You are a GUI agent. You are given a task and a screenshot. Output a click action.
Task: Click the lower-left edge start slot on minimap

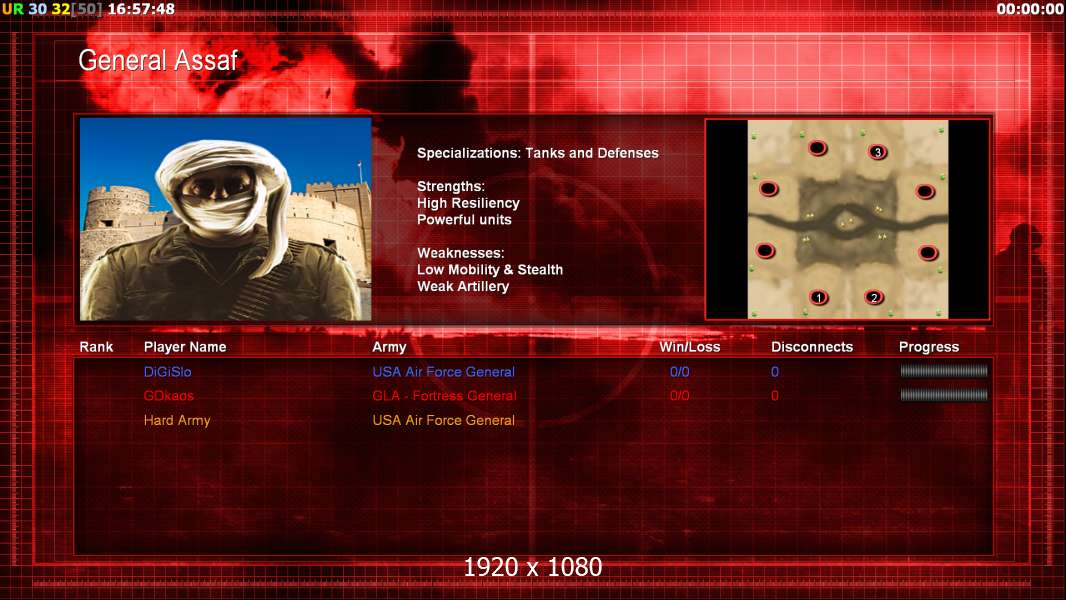point(765,250)
